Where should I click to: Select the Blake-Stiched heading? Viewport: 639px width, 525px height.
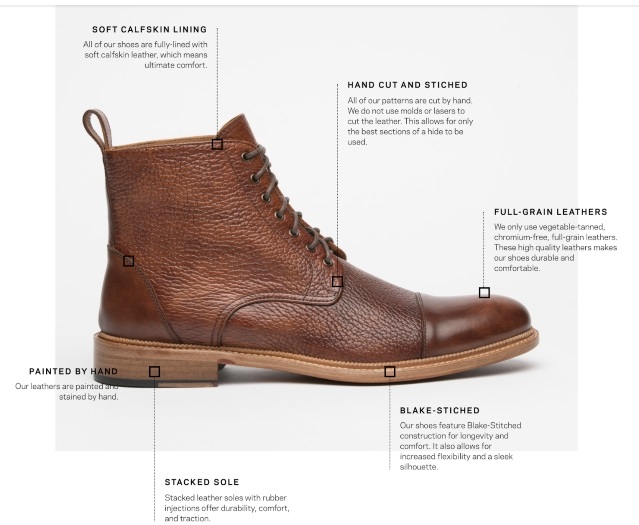pyautogui.click(x=440, y=410)
